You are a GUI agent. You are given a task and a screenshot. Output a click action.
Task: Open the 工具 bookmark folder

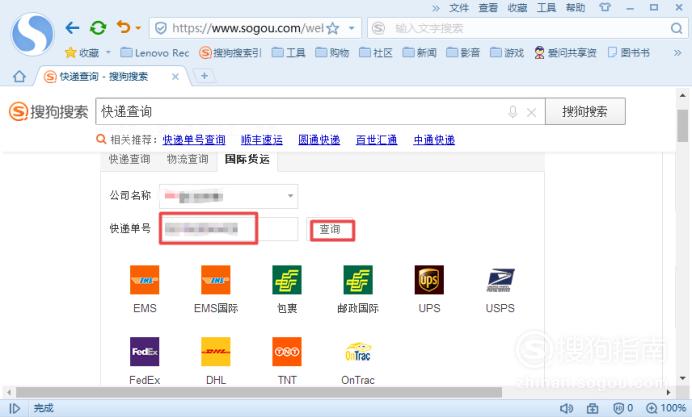click(x=288, y=53)
